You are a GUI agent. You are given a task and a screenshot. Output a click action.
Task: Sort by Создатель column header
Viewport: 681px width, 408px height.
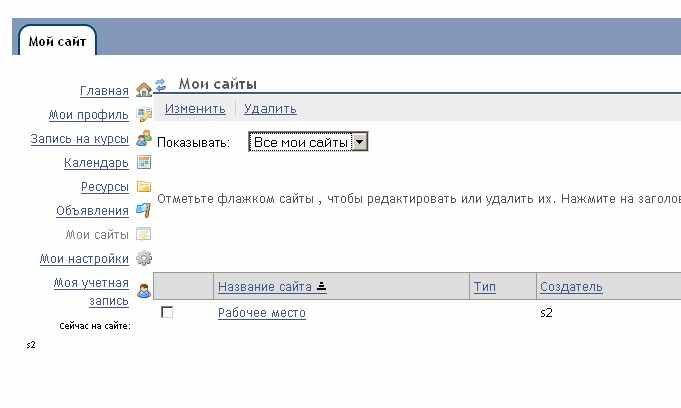pos(571,287)
